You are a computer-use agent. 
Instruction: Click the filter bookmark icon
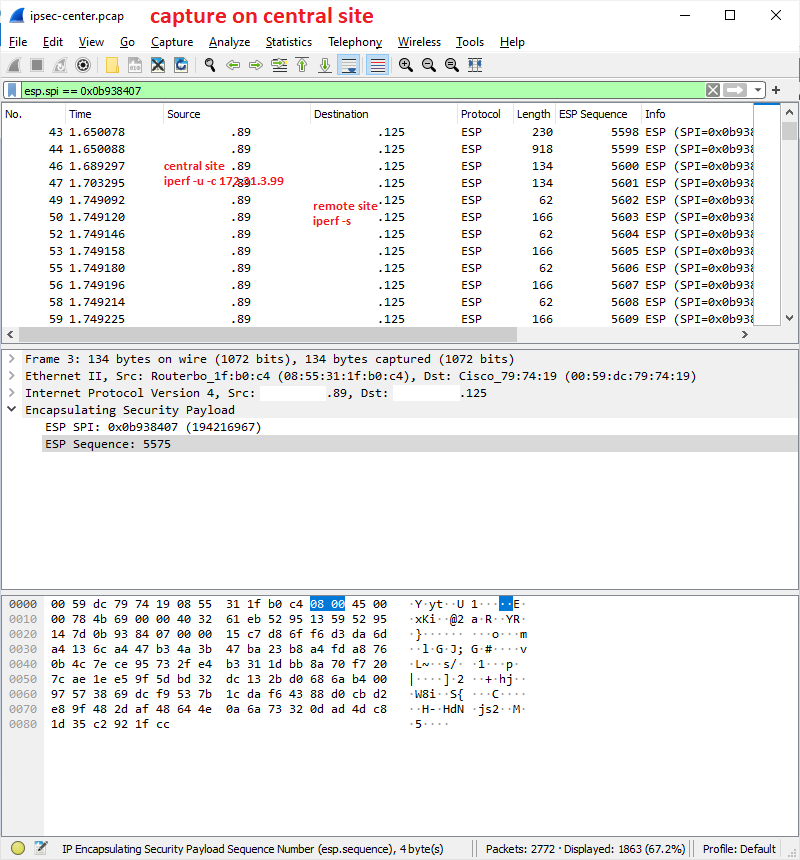tap(12, 90)
